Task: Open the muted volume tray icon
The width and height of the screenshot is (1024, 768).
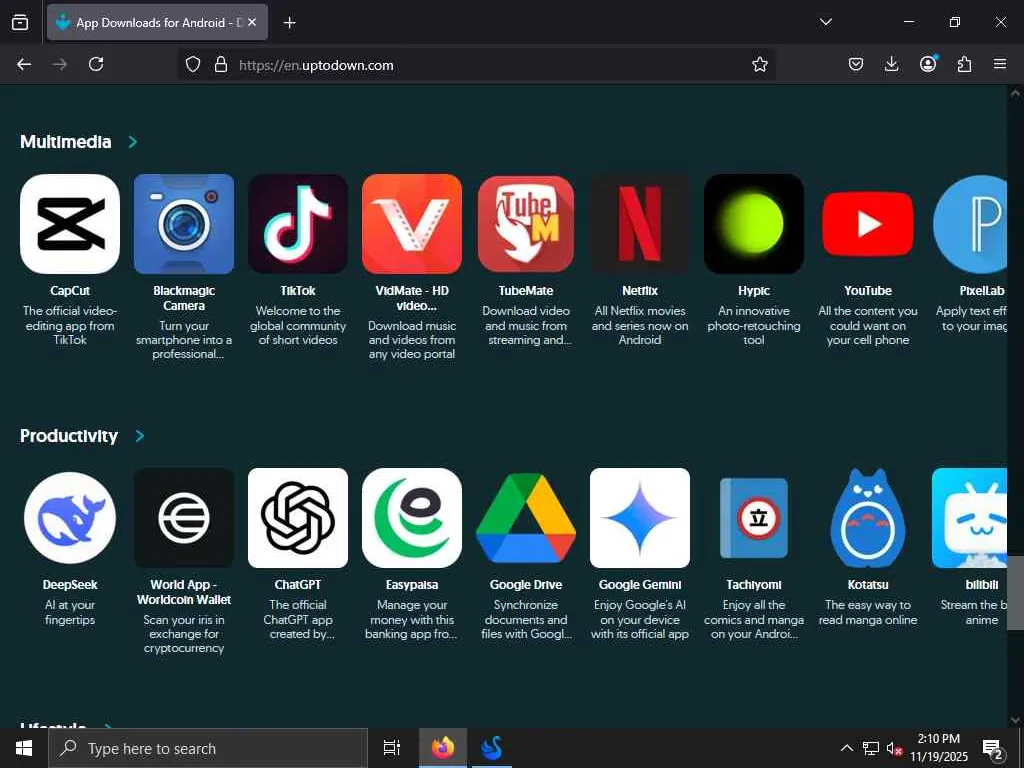Action: 893,748
